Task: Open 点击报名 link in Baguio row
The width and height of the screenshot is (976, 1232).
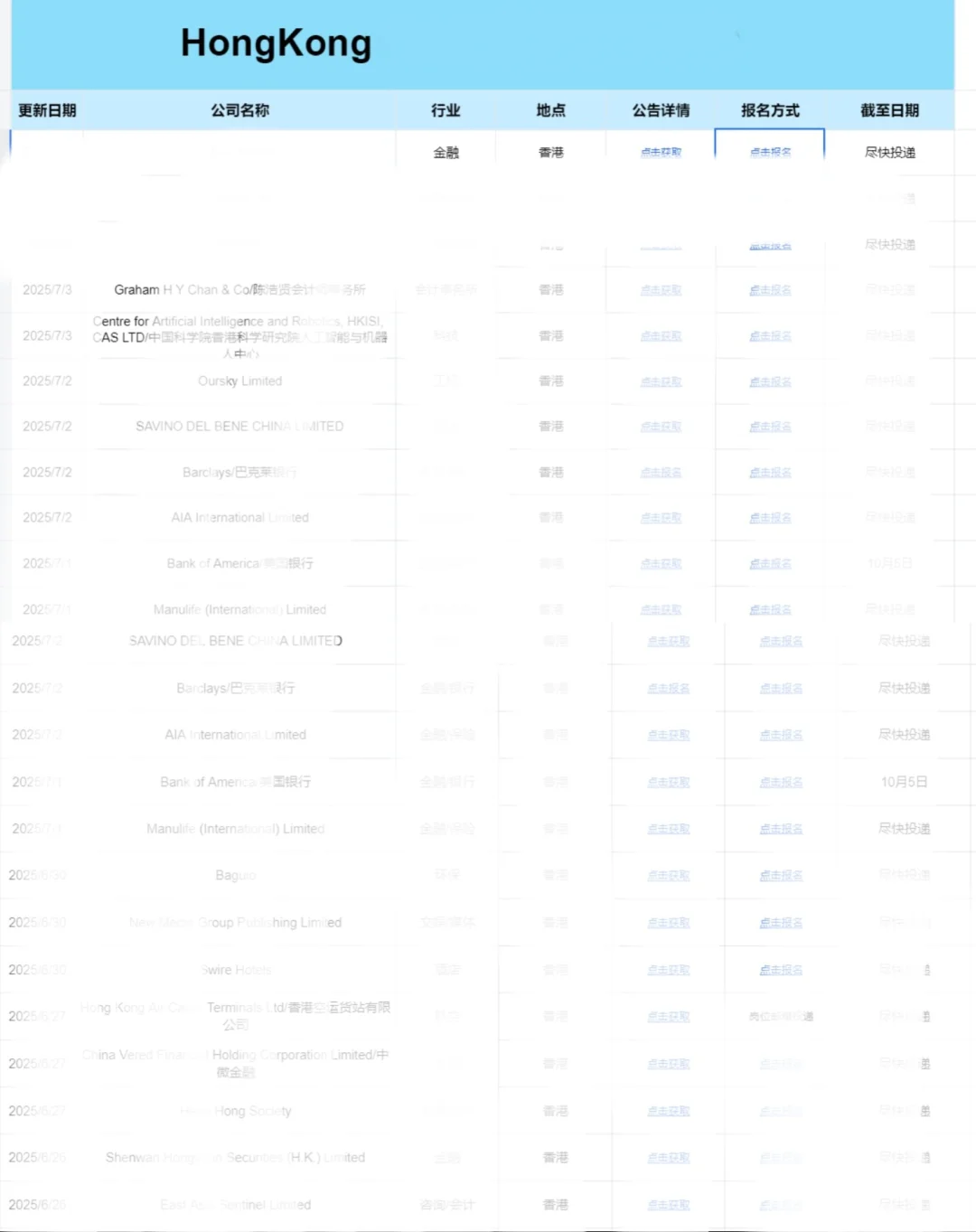Action: pos(781,875)
